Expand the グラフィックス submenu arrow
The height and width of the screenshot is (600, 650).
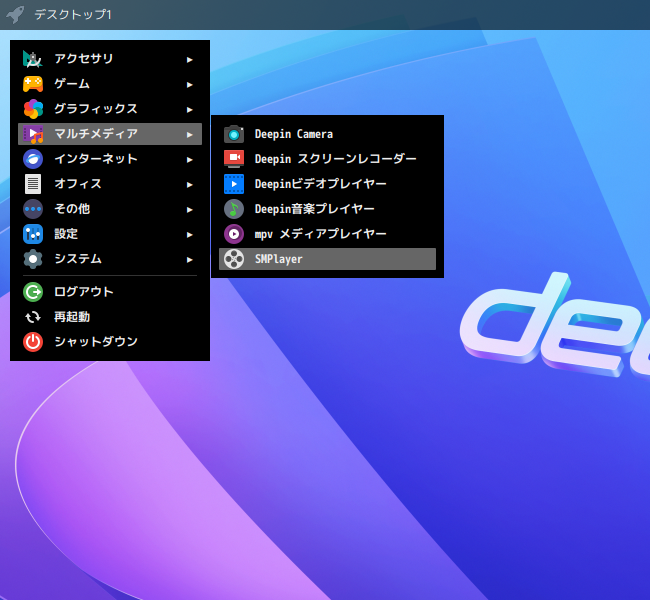pyautogui.click(x=189, y=109)
